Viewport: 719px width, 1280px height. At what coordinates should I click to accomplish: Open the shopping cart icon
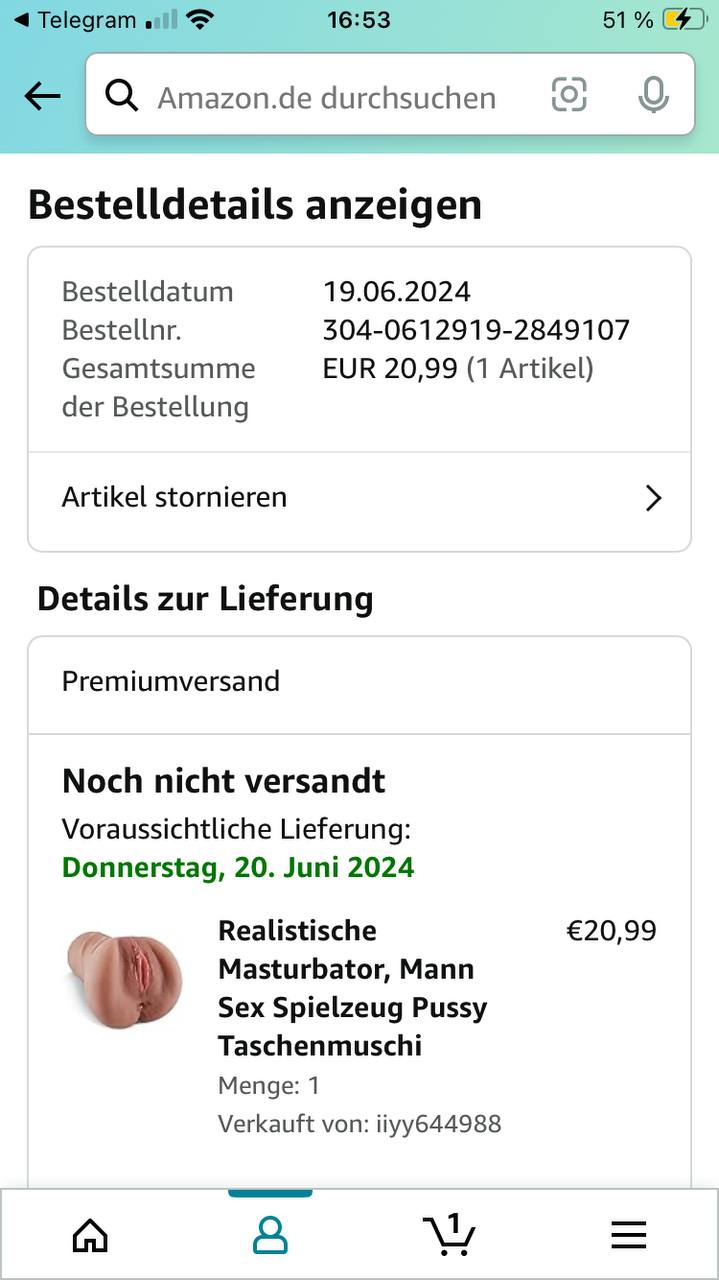[x=448, y=1236]
